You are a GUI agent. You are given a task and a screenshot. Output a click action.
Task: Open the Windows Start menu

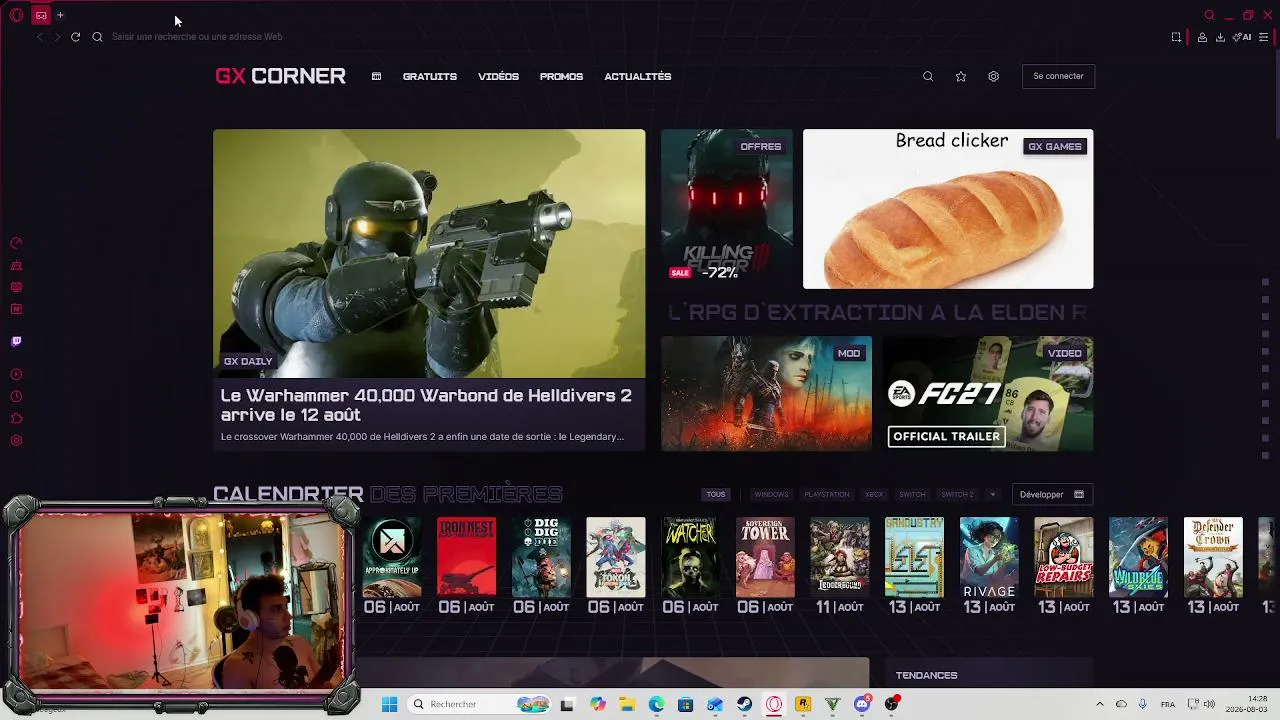coord(389,704)
